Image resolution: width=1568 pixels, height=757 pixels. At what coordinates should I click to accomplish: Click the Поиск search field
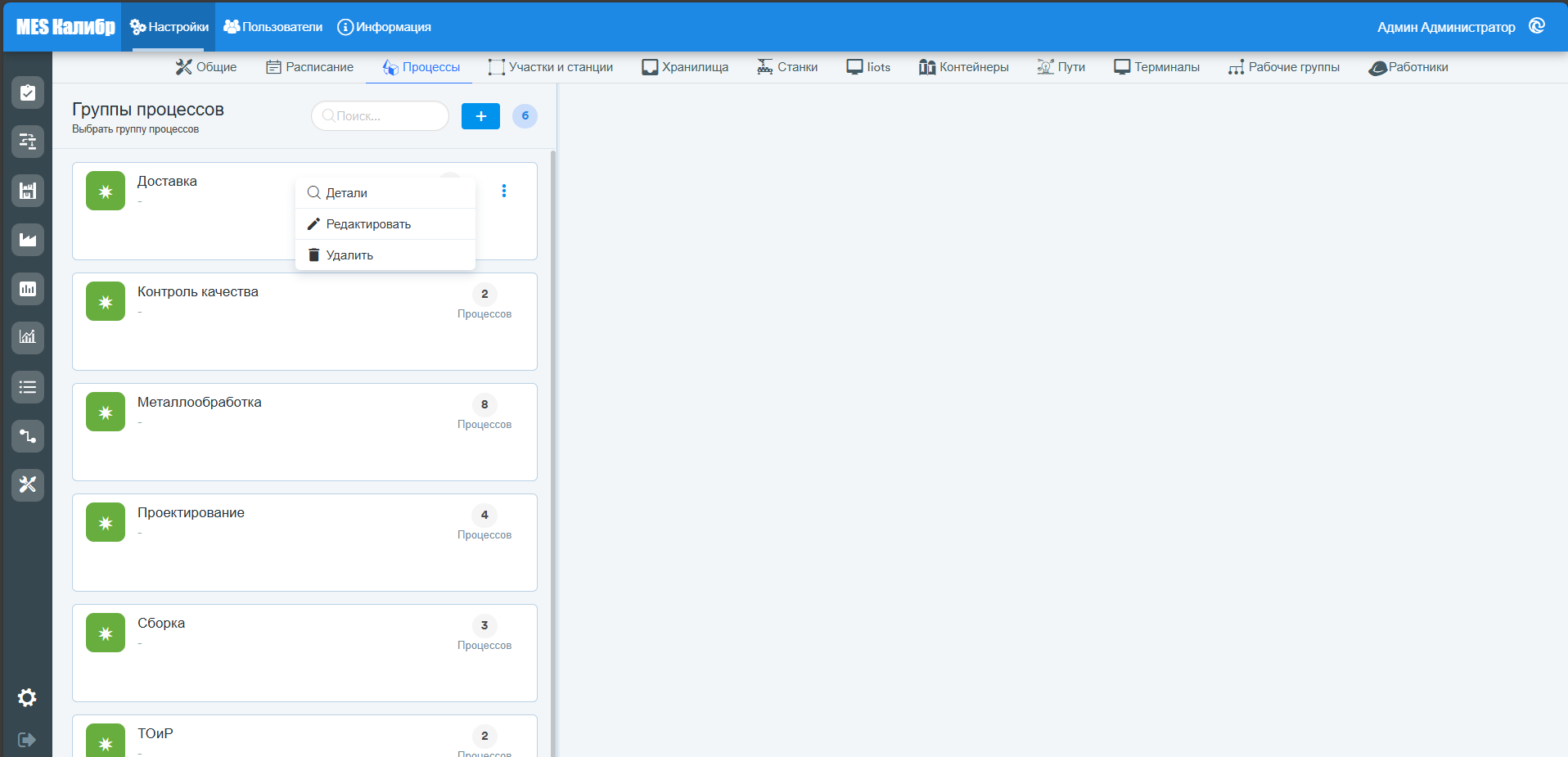[381, 116]
